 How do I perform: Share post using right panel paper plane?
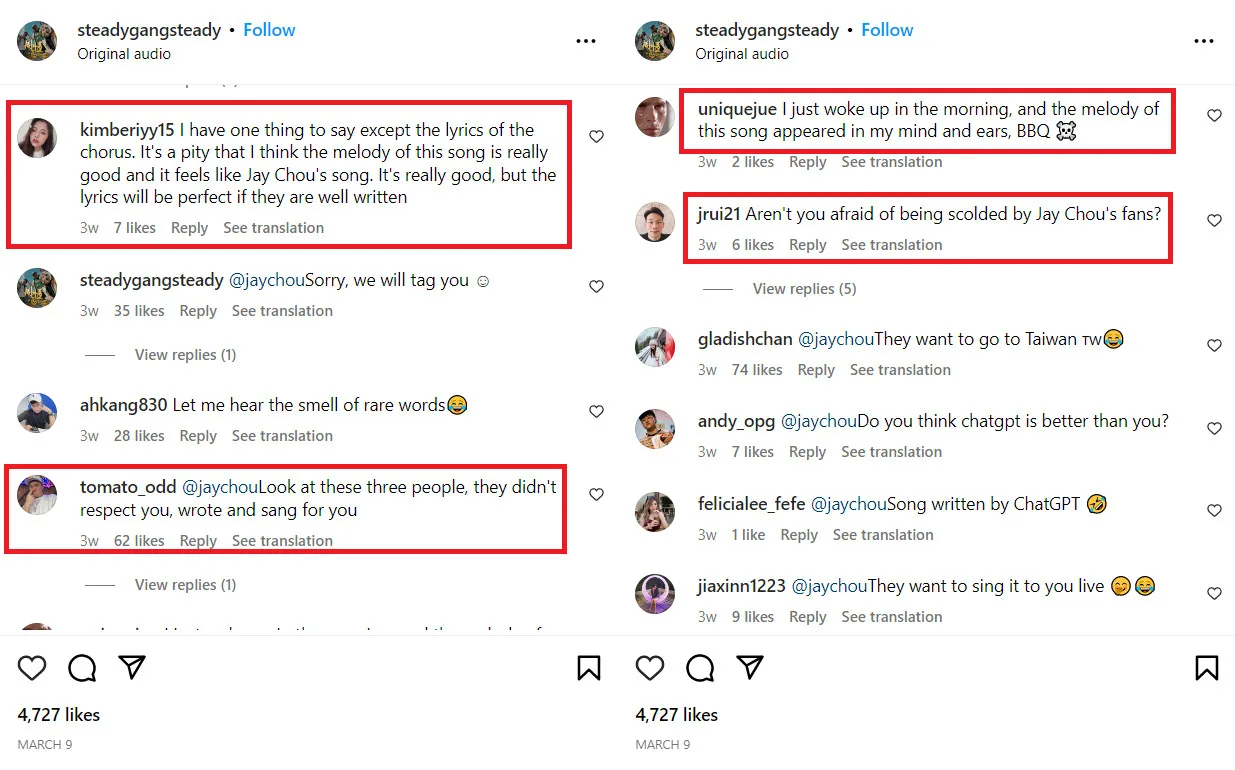click(x=750, y=668)
